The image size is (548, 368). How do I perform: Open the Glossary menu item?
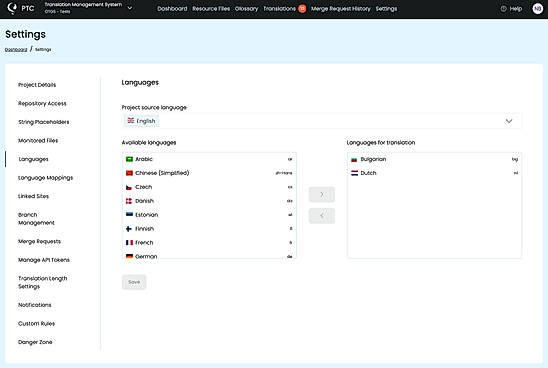point(246,9)
